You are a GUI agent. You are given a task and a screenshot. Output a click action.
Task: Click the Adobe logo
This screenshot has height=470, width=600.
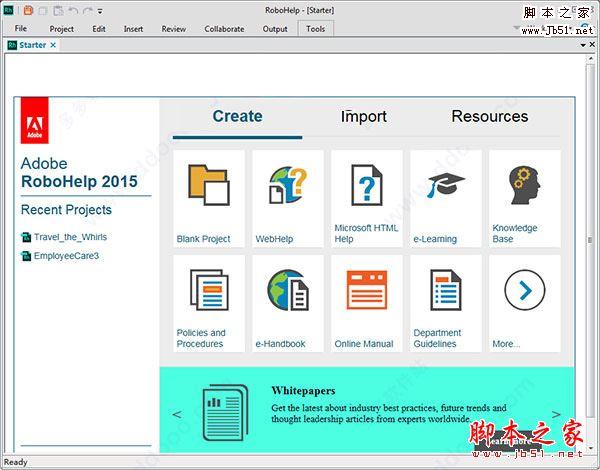pos(34,120)
